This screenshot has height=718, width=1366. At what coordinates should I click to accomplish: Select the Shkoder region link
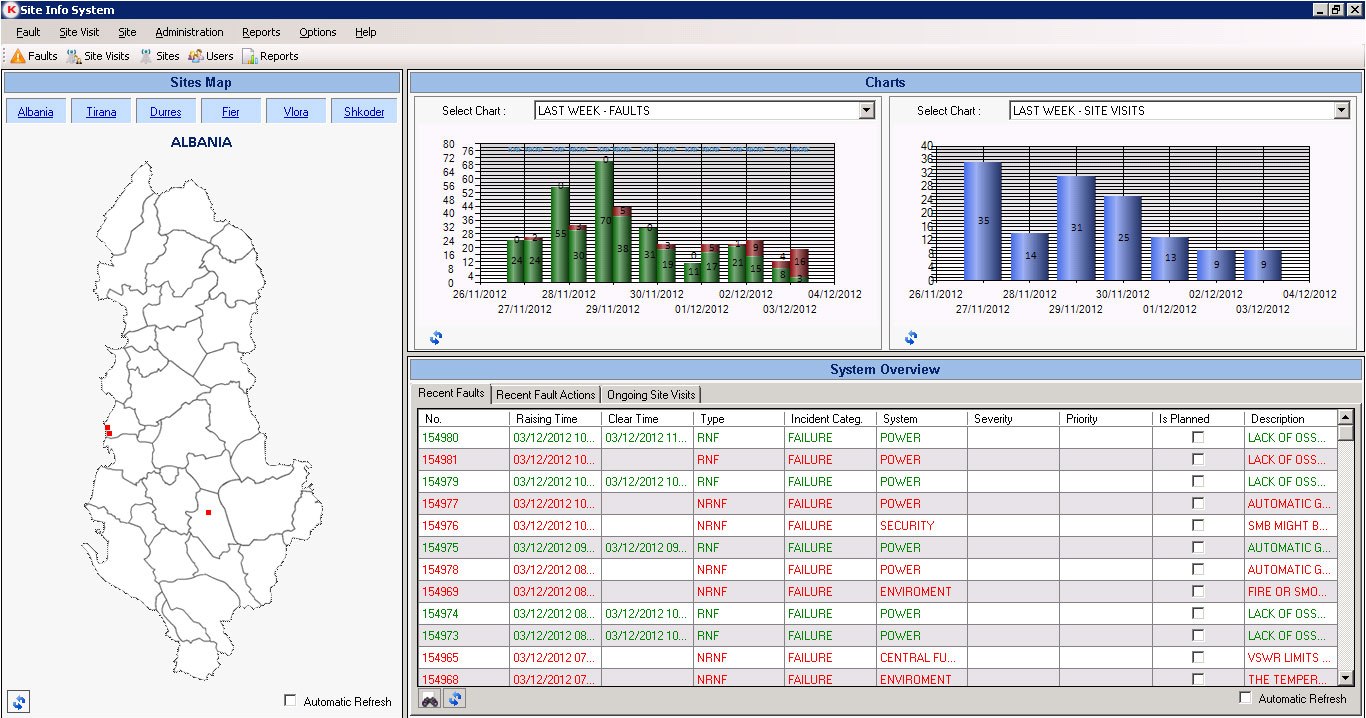tap(364, 112)
